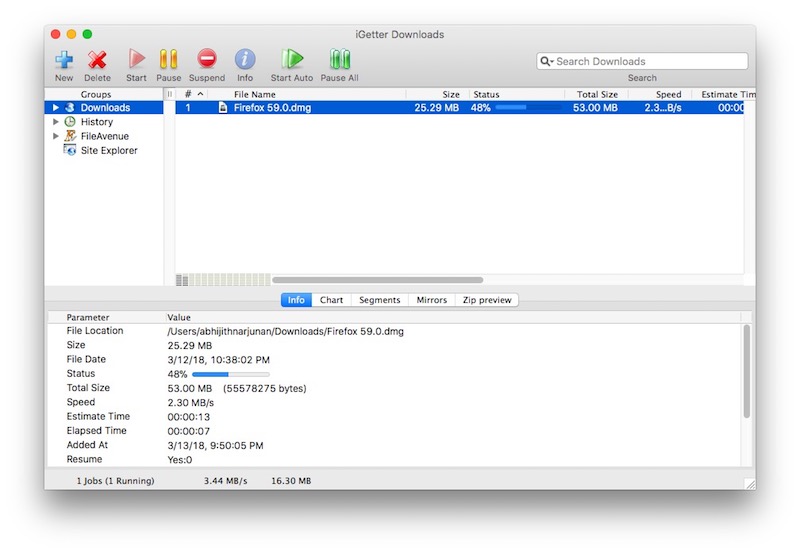Click the Info panel vertical scrollbar
This screenshot has height=553, width=800.
coord(746,371)
